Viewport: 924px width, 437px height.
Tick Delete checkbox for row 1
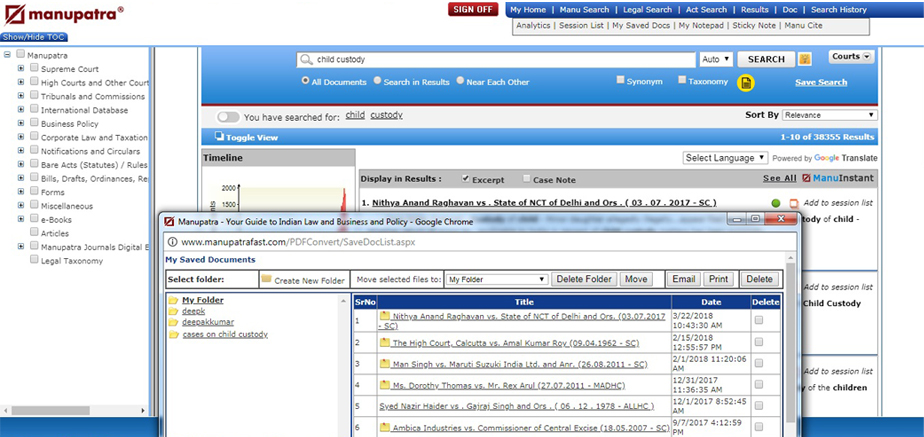click(759, 320)
